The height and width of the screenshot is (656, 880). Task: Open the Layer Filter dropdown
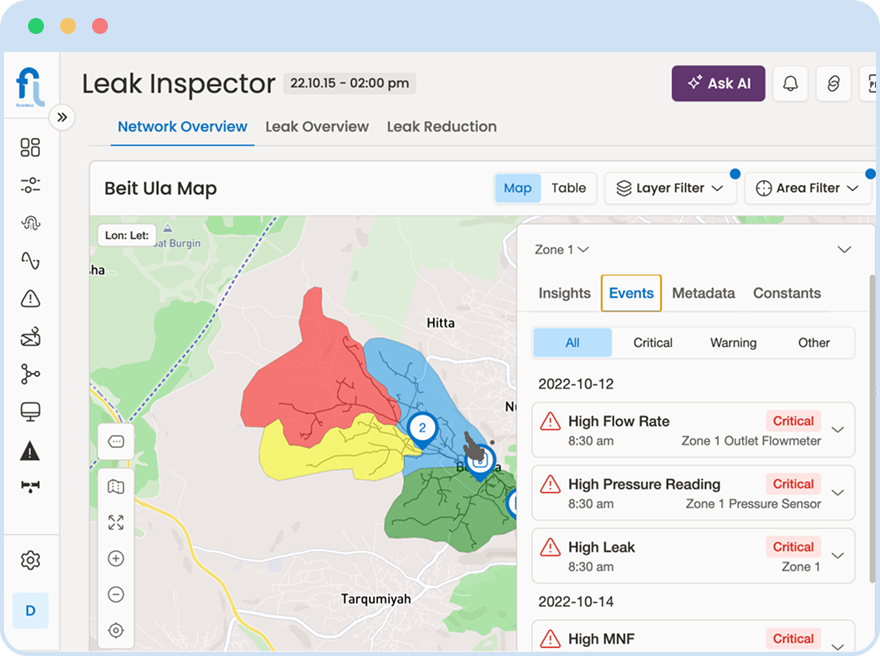[670, 188]
